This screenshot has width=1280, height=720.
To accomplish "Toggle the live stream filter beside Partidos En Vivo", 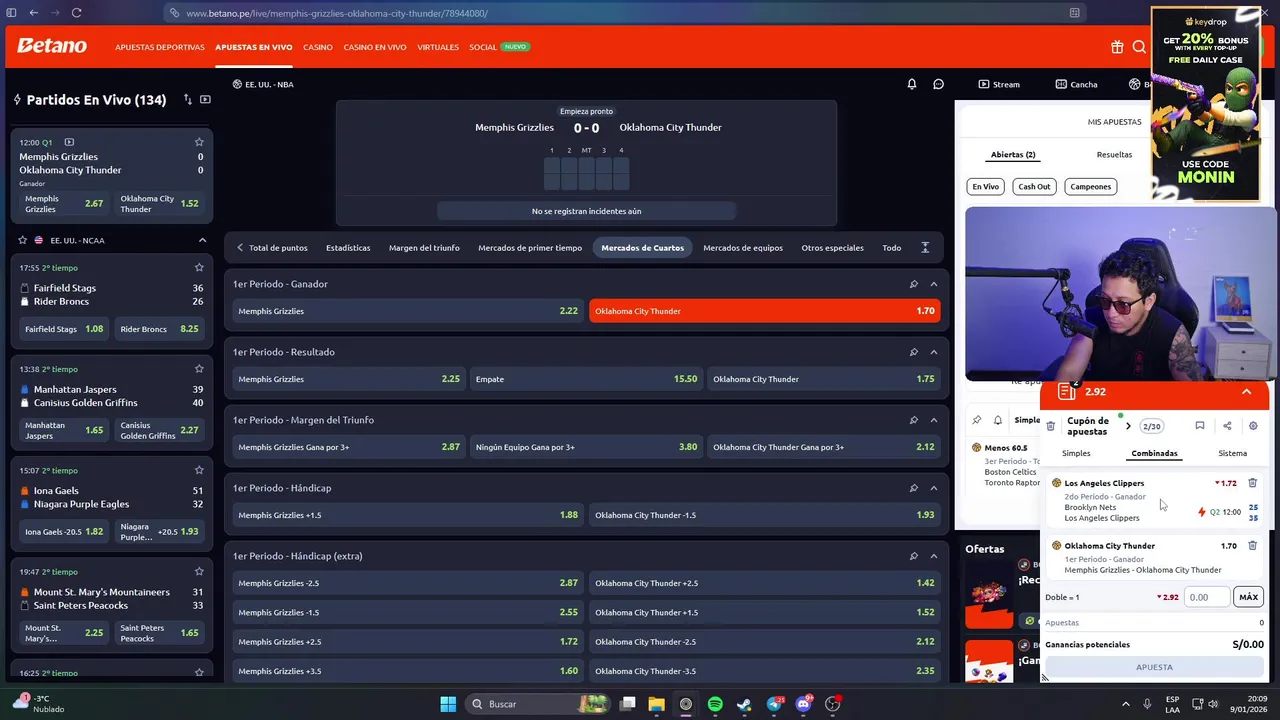I will point(205,99).
